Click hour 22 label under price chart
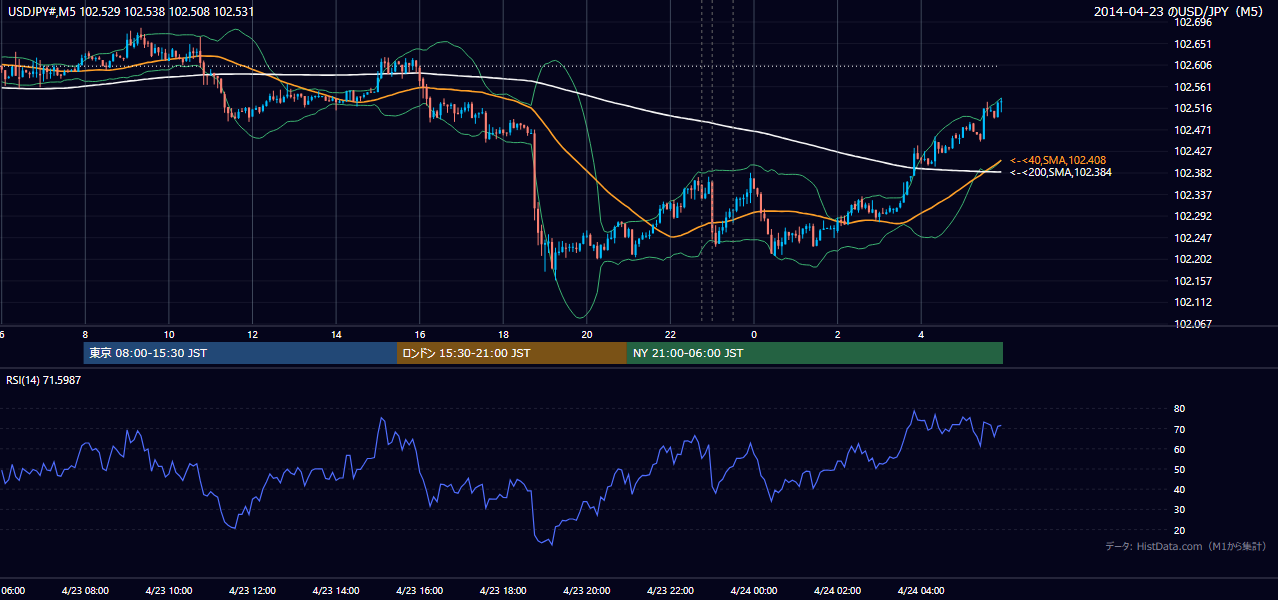 click(x=670, y=334)
